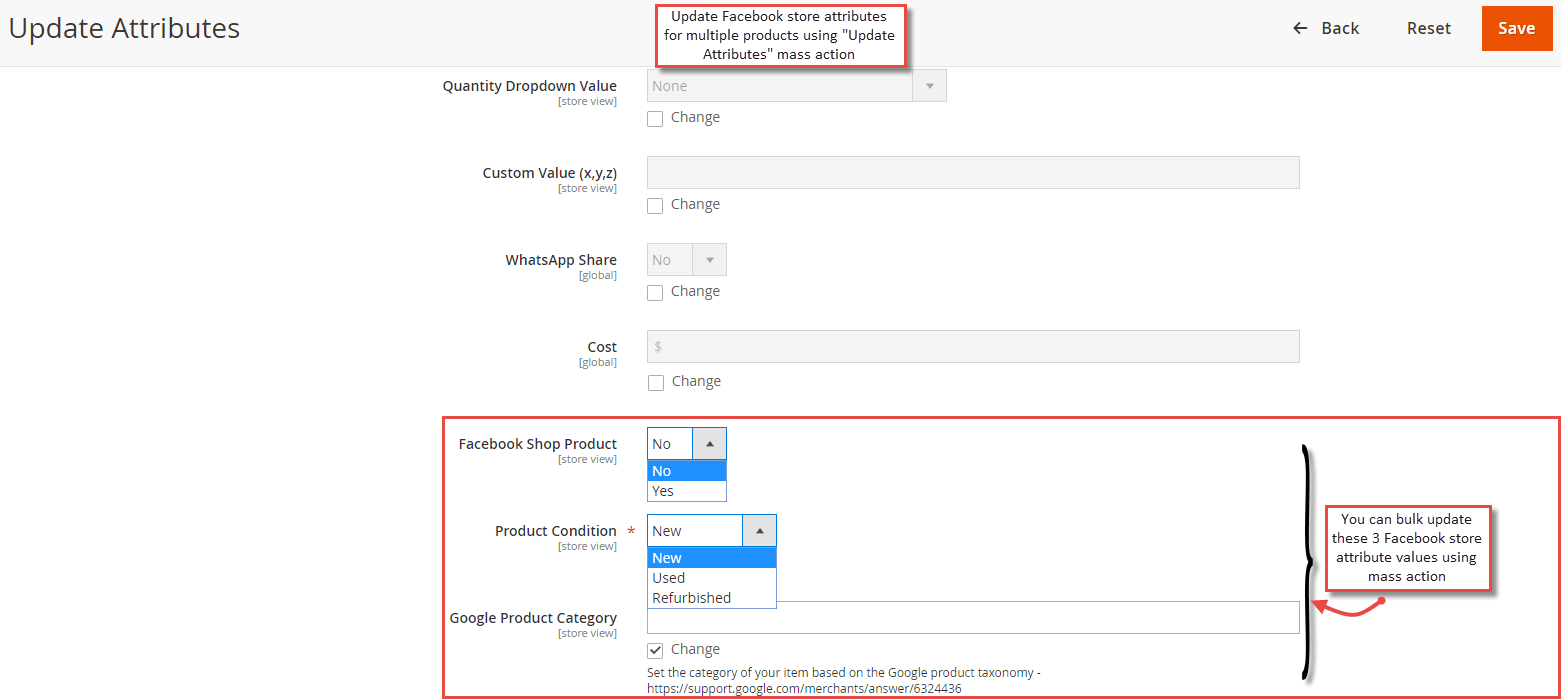Click the Custom Value (x,y,z) input field

(x=973, y=172)
